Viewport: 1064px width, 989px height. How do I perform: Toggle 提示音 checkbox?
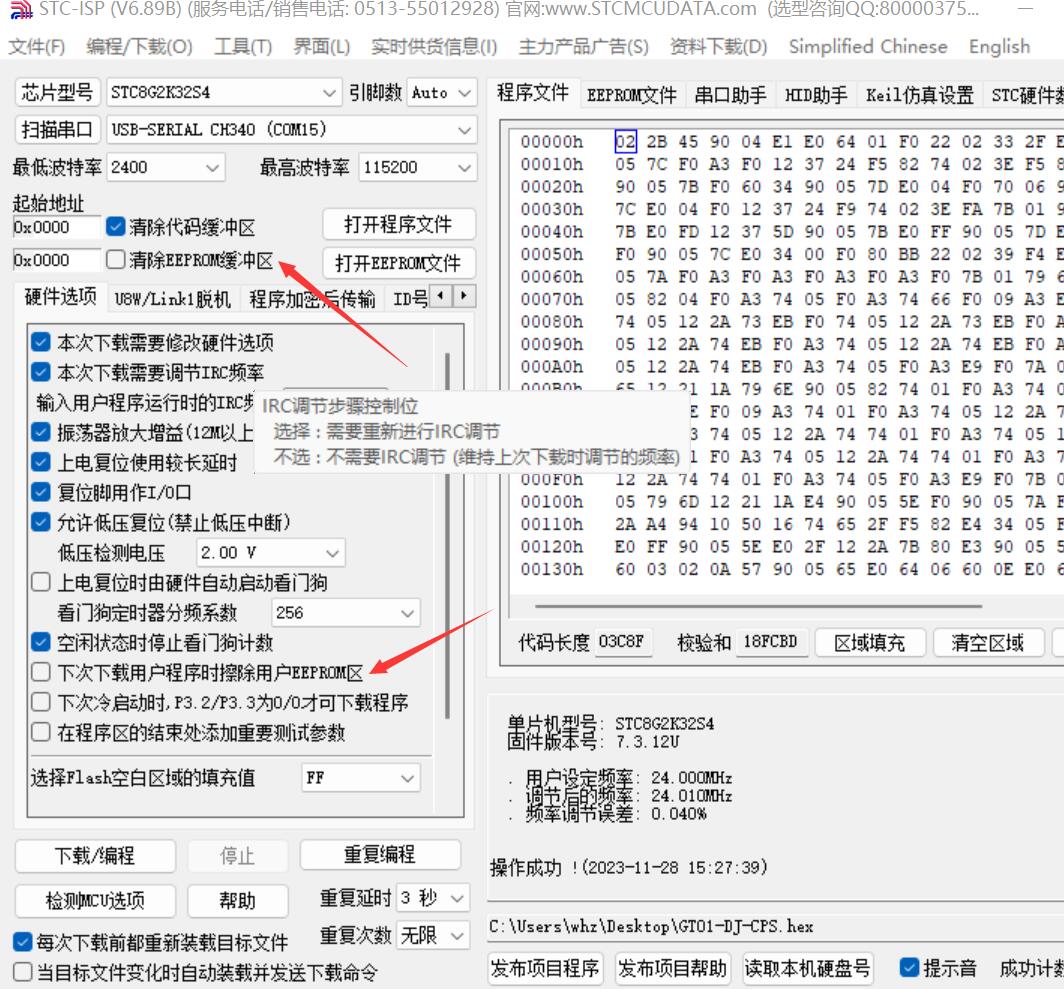[x=909, y=967]
